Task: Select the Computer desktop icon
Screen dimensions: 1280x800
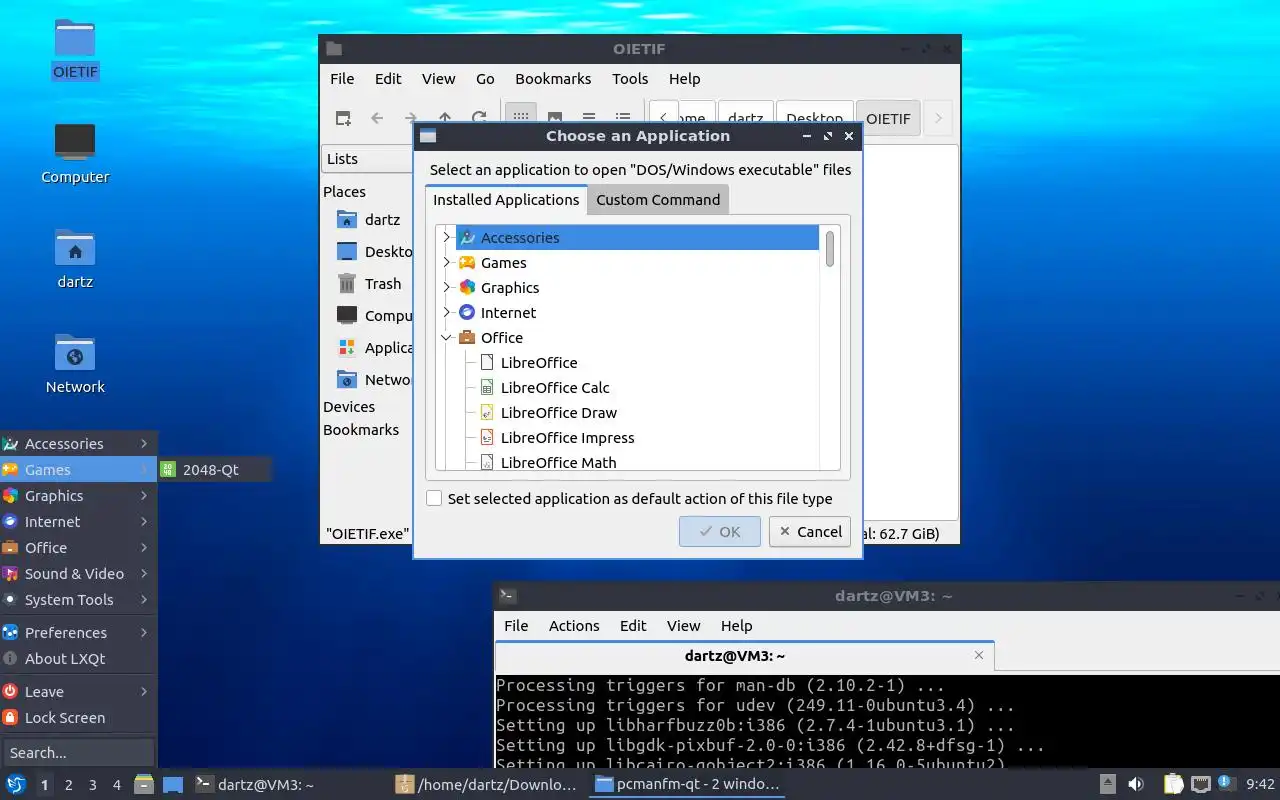Action: coord(75,154)
